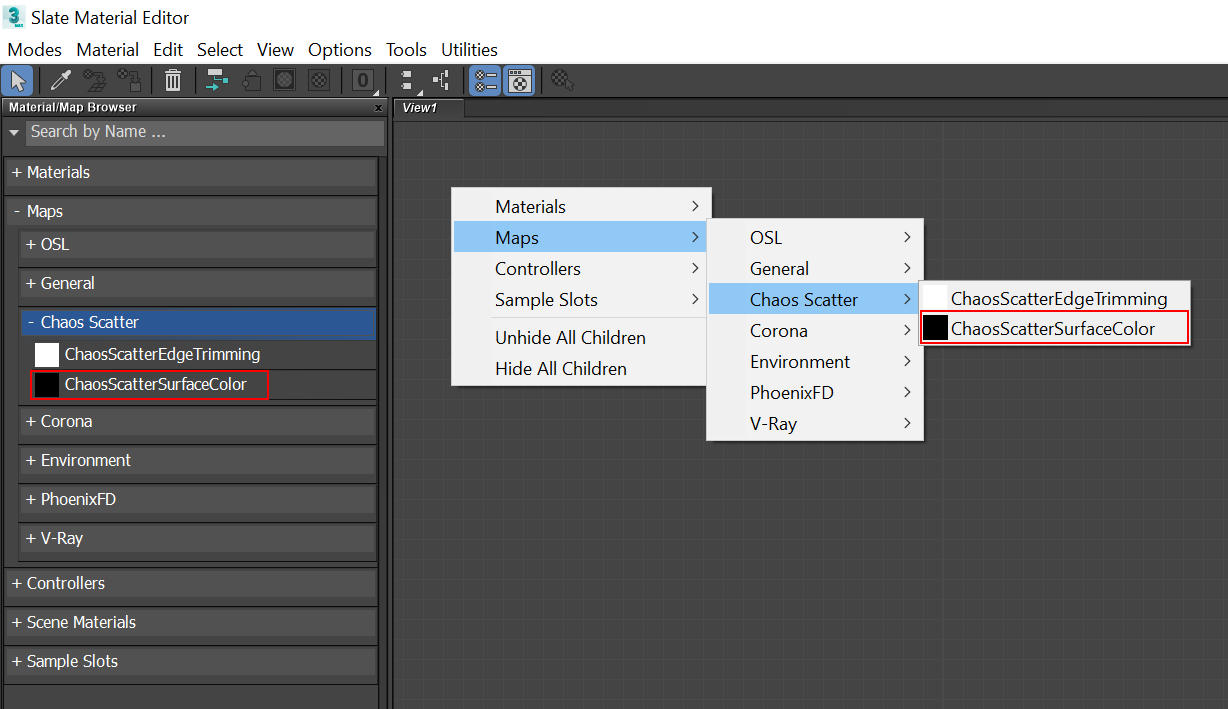1228x709 pixels.
Task: Open General submenu under Maps
Action: (x=815, y=268)
